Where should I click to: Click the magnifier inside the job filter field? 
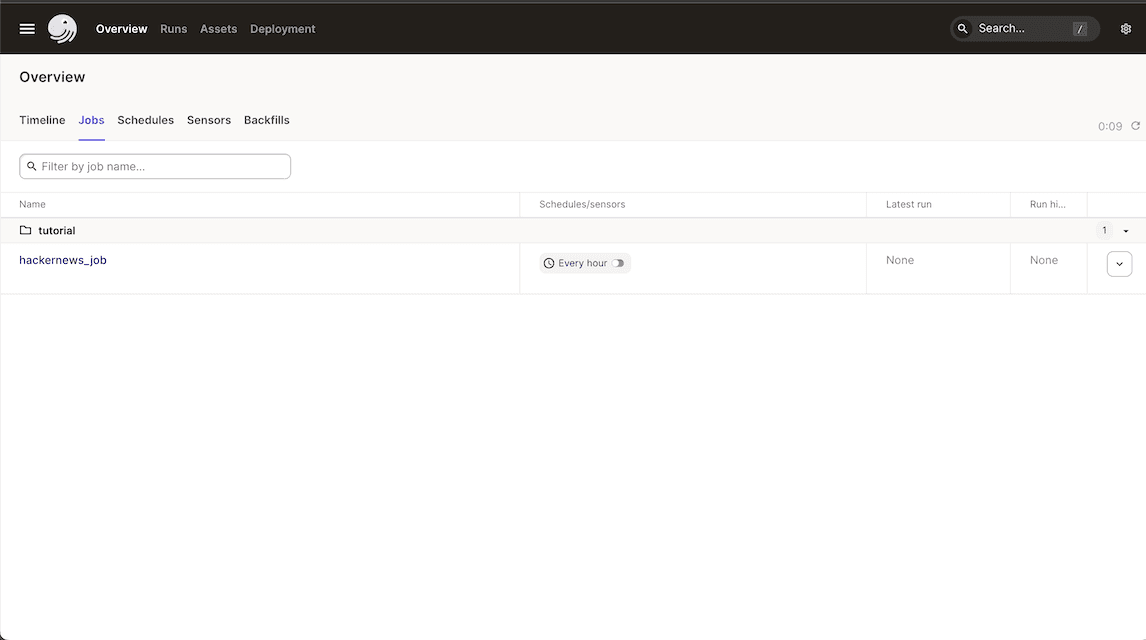point(32,166)
